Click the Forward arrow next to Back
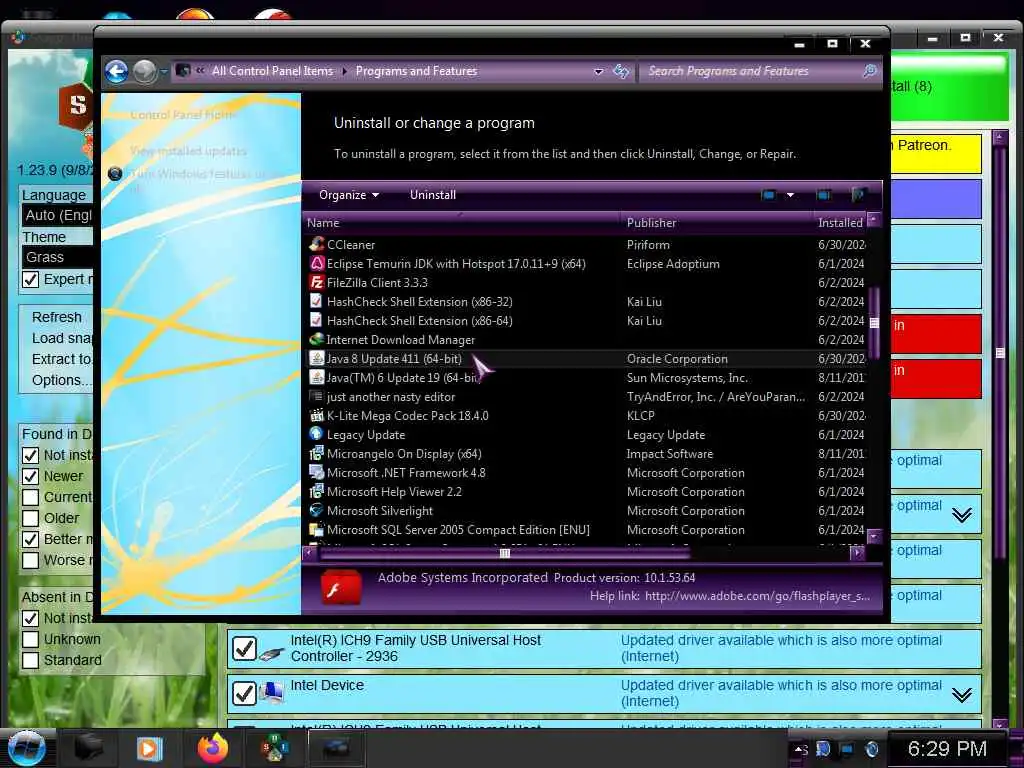This screenshot has height=768, width=1024. pyautogui.click(x=144, y=71)
